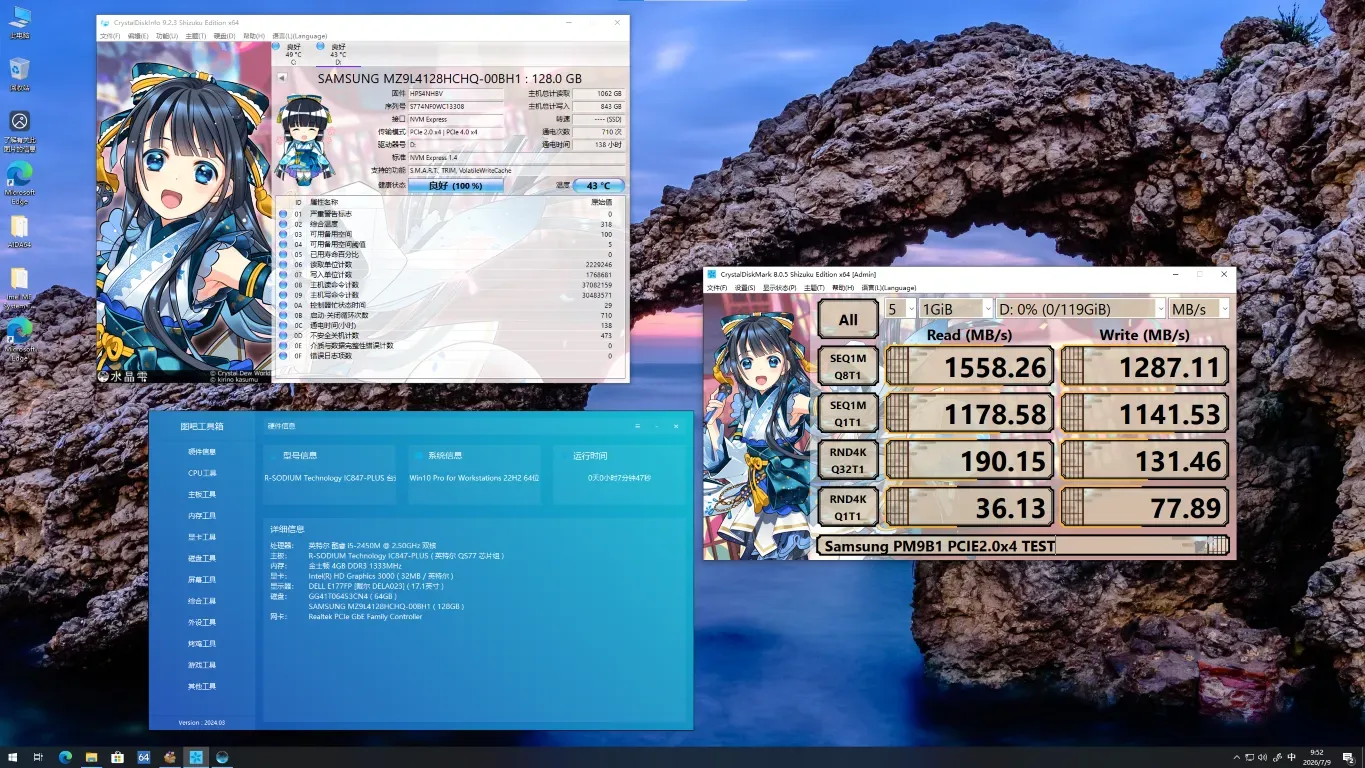Run the RND4K Q32T1 test
The height and width of the screenshot is (768, 1365).
(848, 460)
